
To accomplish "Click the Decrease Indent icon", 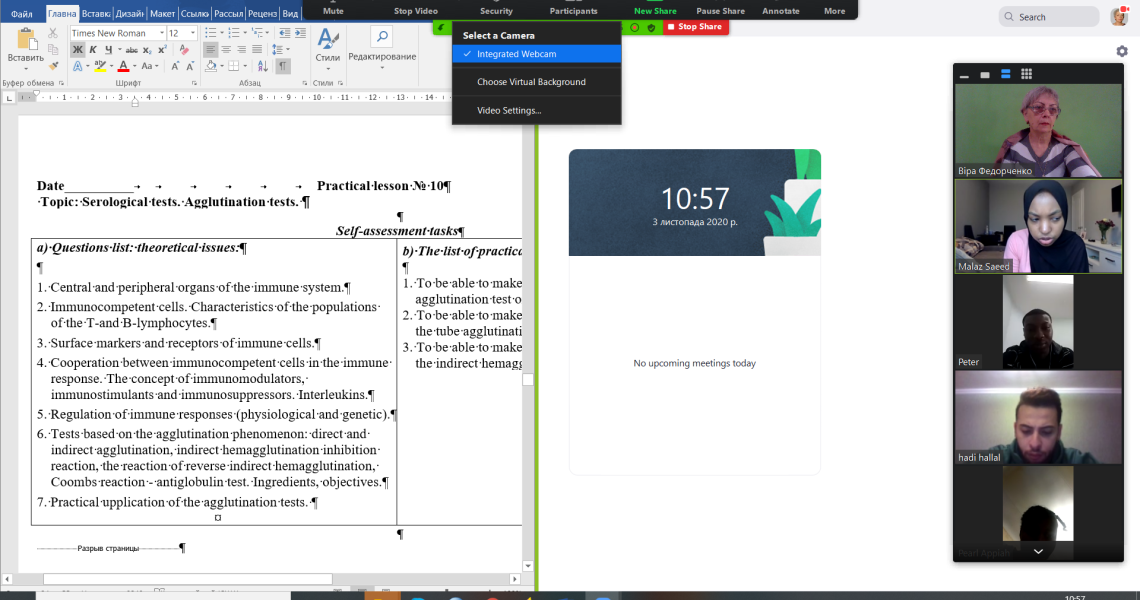I will (x=284, y=33).
